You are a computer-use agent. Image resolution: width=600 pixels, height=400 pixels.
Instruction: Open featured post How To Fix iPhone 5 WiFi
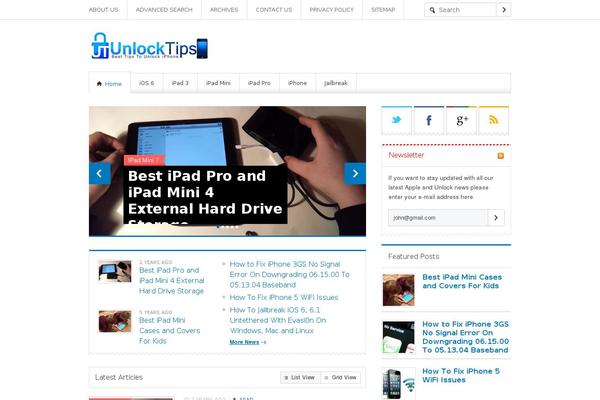(x=461, y=376)
